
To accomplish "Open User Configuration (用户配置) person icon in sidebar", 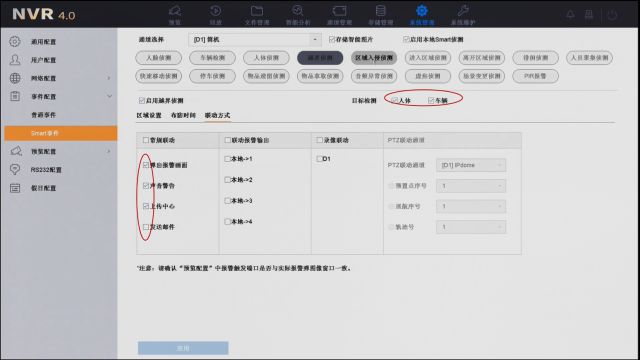I will [15, 60].
